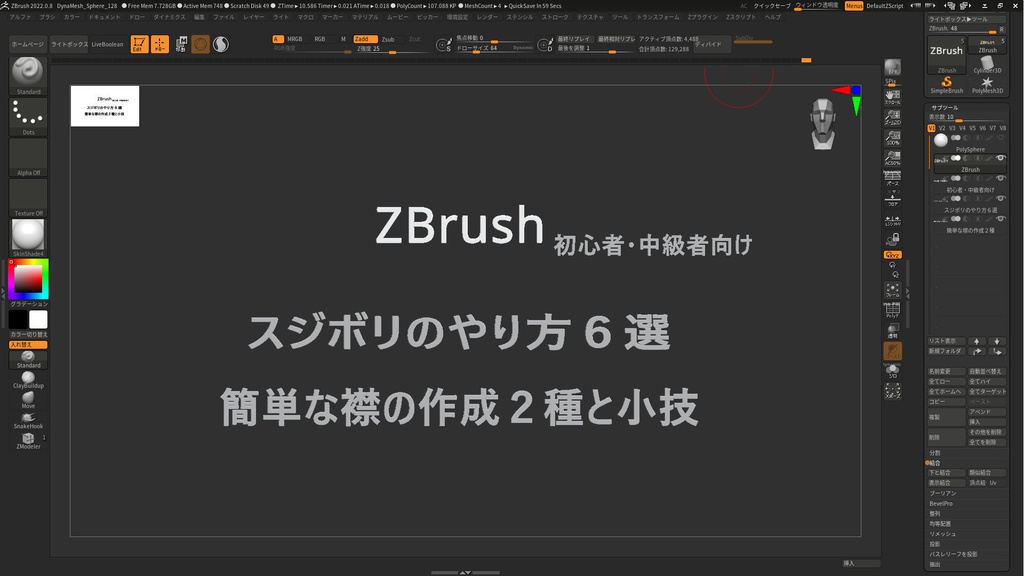Collapse the サブツール panel header

coord(944,107)
